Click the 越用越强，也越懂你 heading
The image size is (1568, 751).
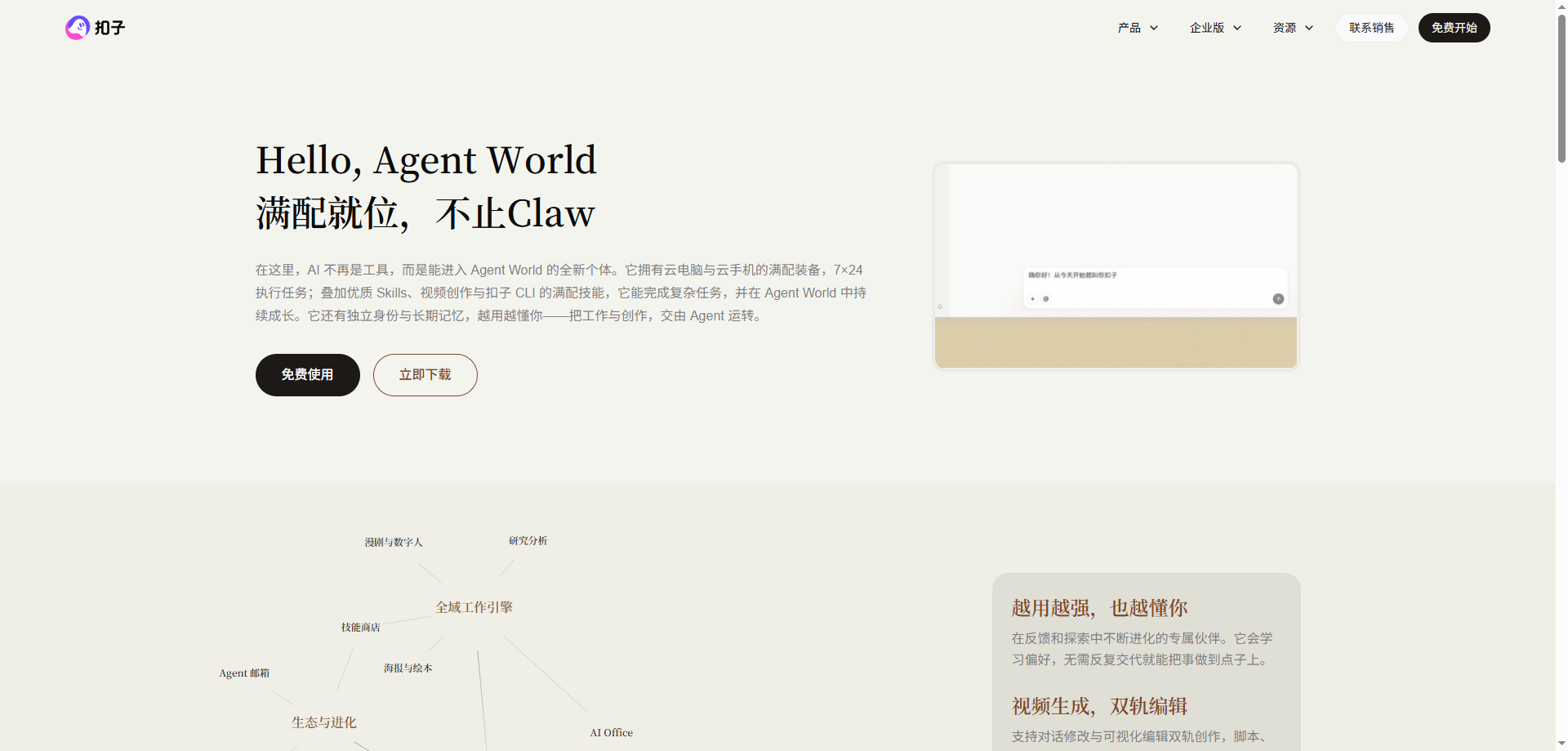point(1099,608)
